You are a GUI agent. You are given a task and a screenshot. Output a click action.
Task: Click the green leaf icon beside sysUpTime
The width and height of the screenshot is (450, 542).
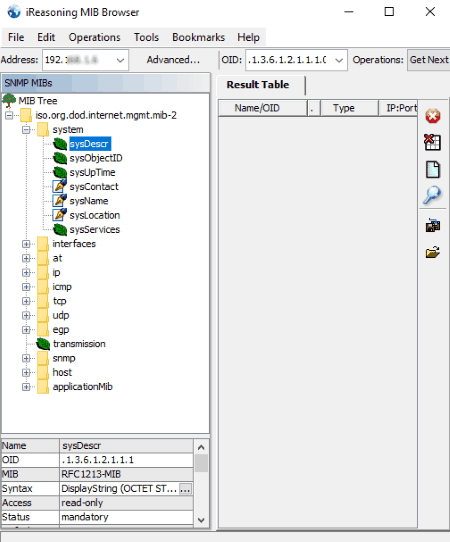60,172
